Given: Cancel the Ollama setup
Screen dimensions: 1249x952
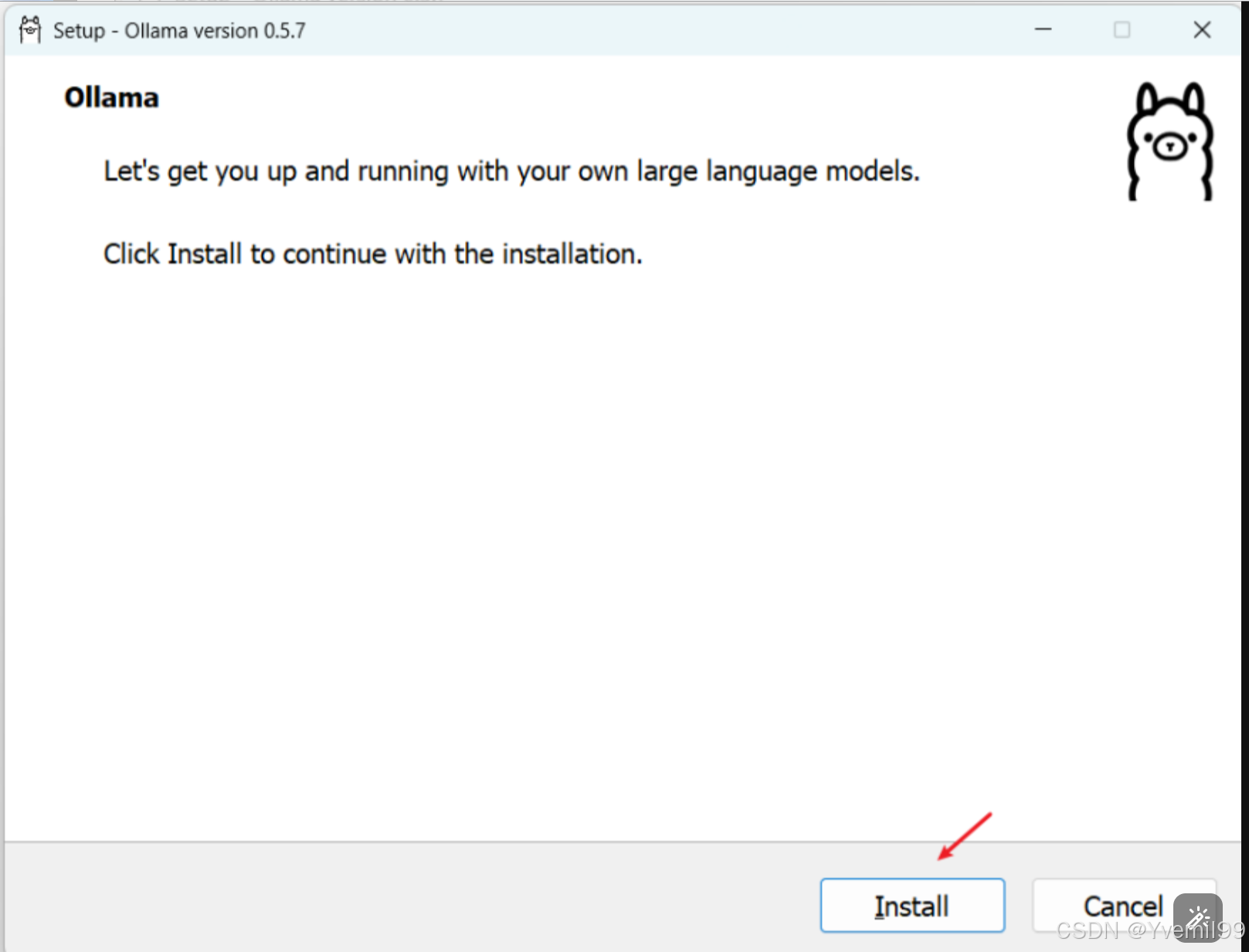Looking at the screenshot, I should click(1123, 905).
